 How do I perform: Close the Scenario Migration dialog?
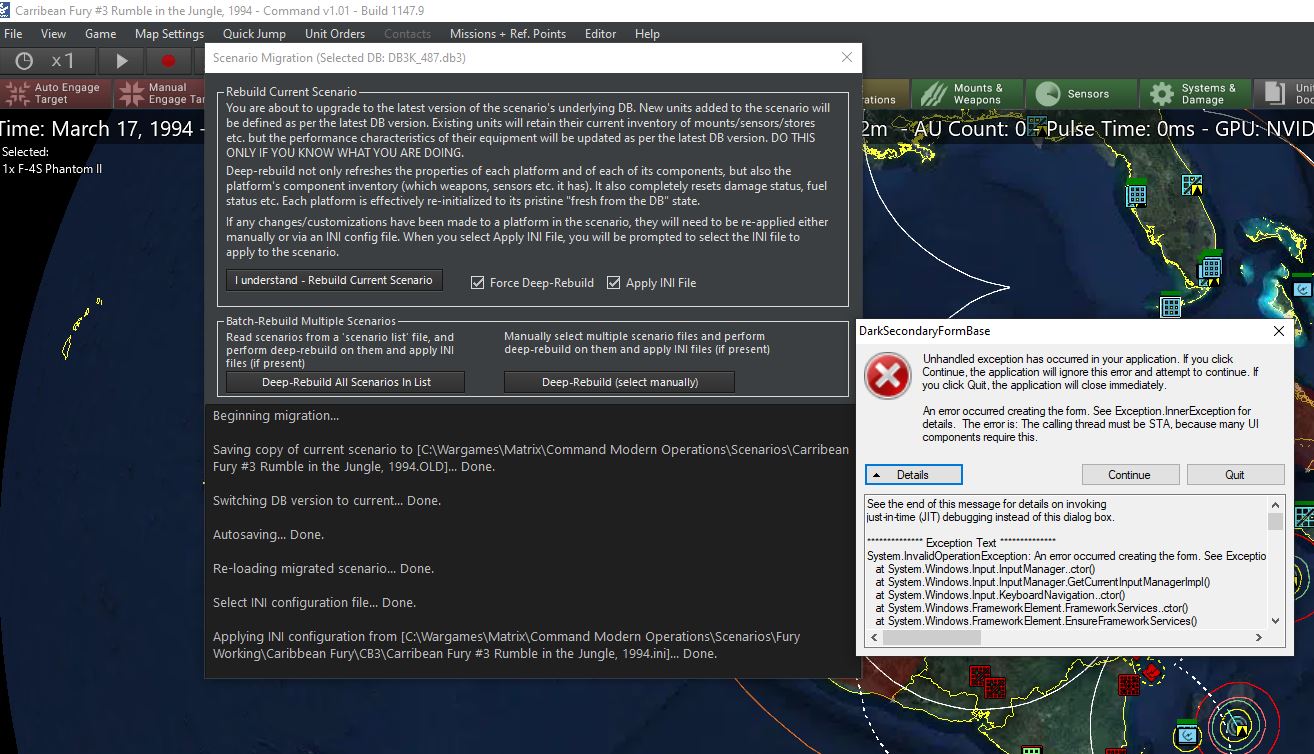(847, 58)
